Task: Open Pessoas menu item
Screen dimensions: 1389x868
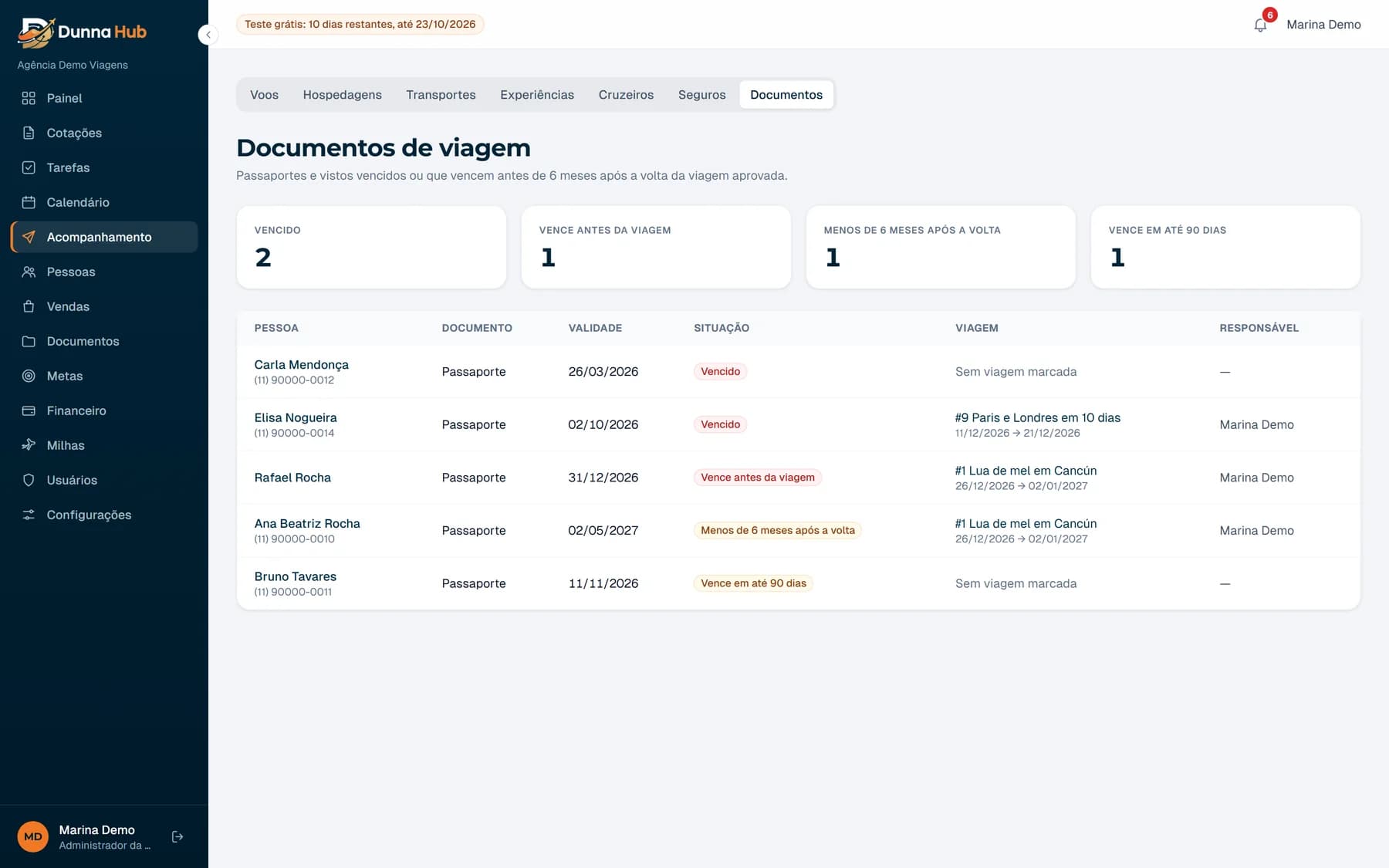Action: (x=104, y=272)
